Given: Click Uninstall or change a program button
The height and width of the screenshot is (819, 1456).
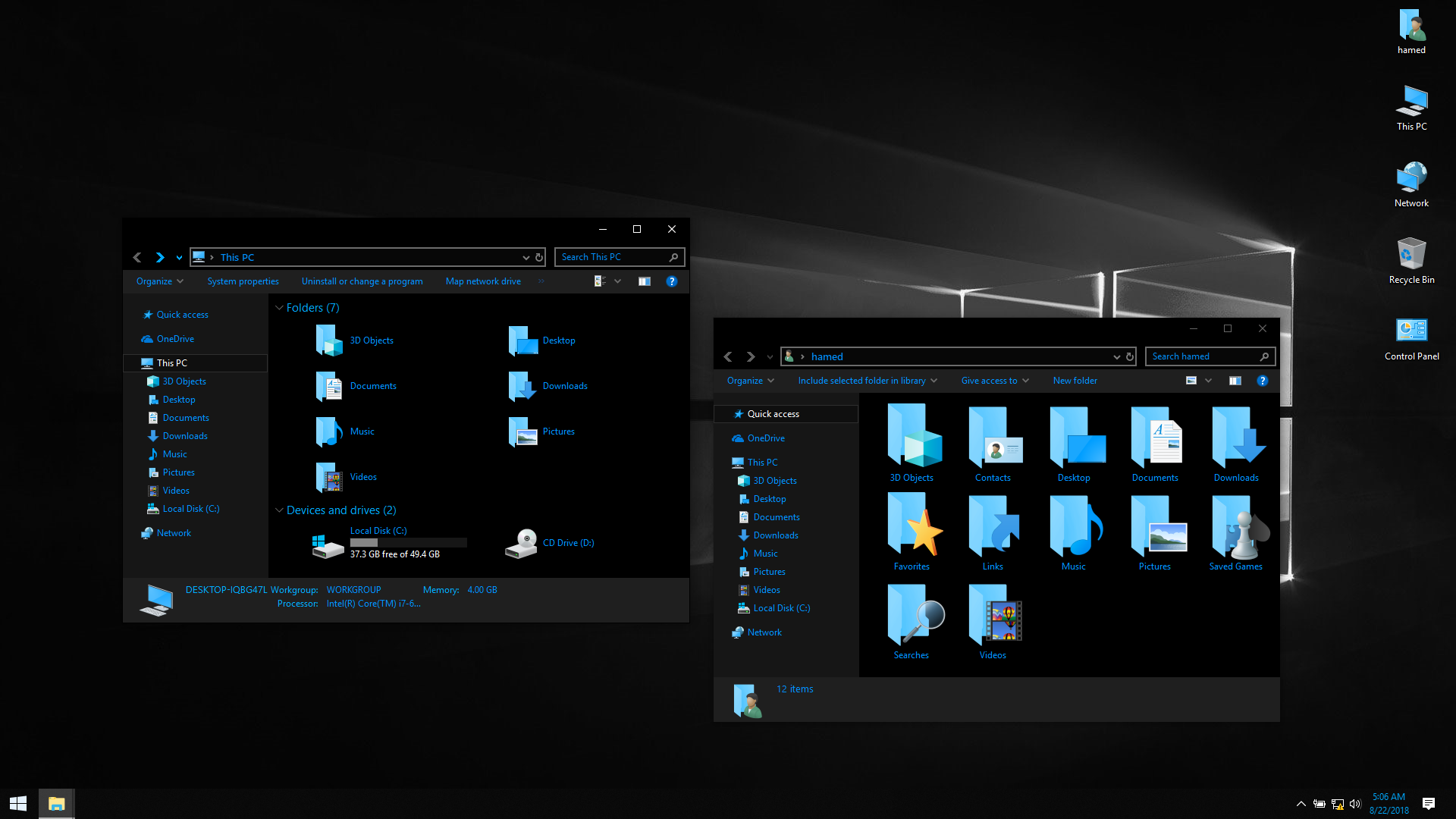Looking at the screenshot, I should click(x=362, y=281).
